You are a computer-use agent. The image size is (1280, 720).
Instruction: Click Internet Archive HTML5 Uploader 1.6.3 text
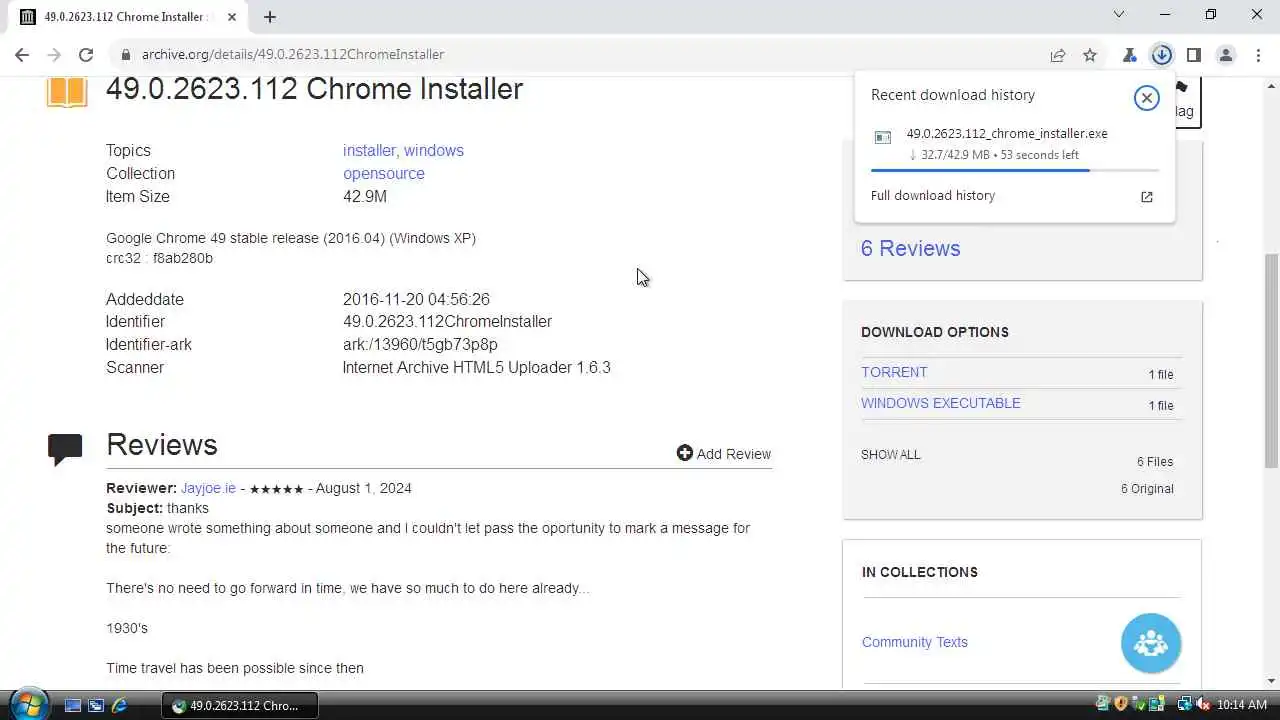(x=477, y=367)
